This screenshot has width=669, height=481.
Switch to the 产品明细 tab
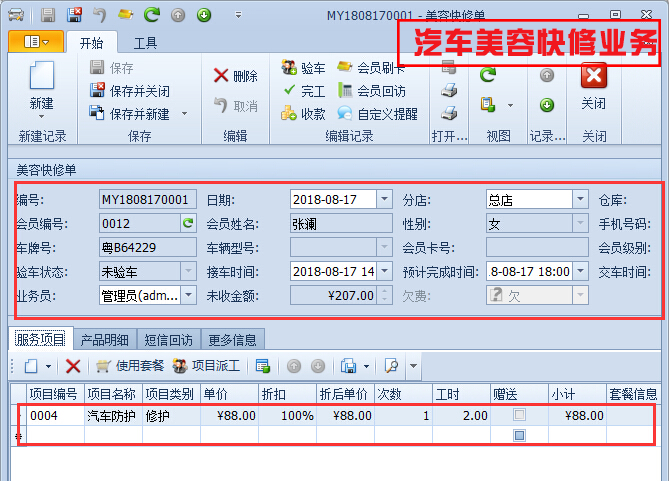tap(108, 339)
